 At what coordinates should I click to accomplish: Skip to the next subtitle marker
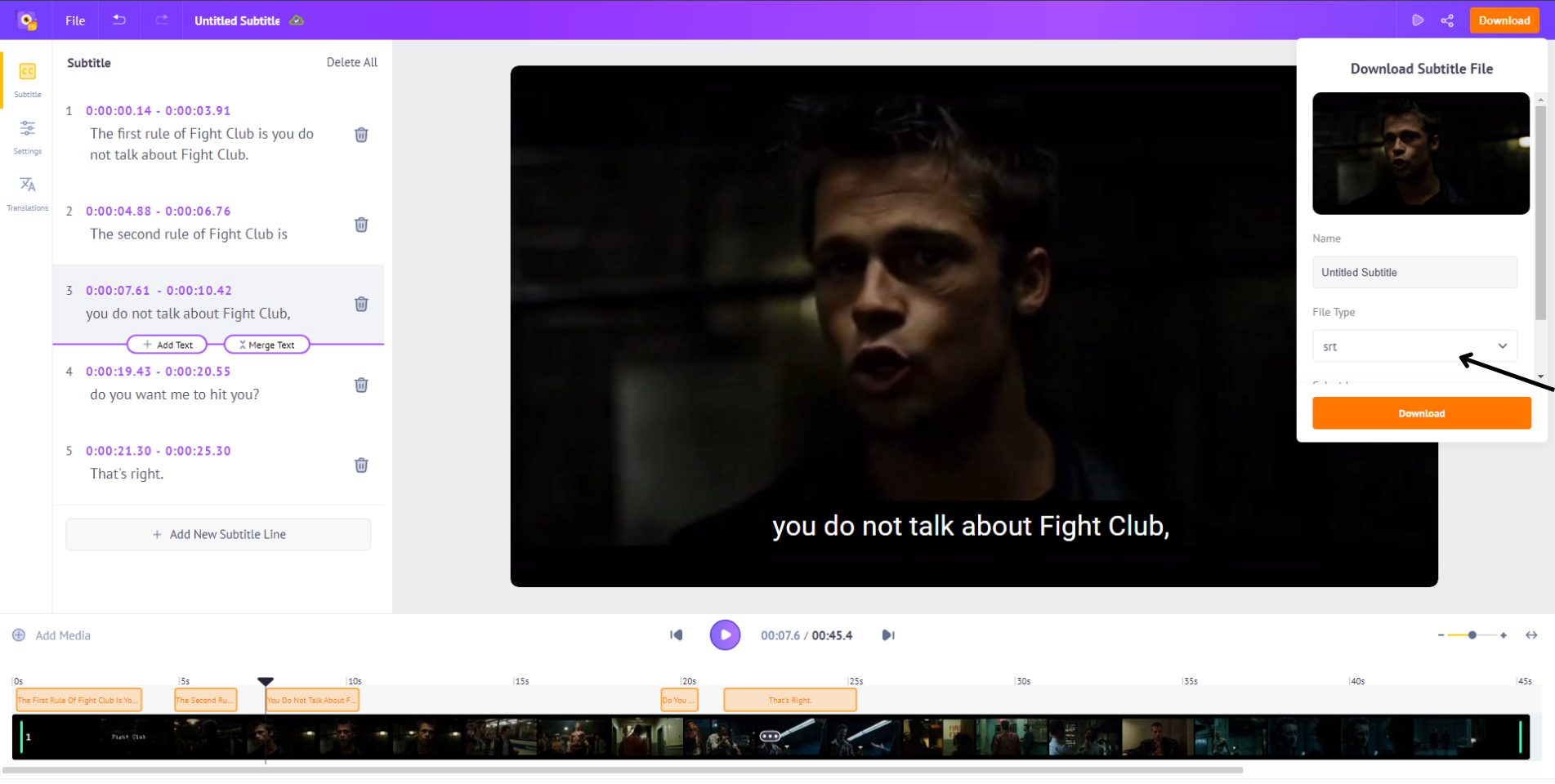[888, 635]
